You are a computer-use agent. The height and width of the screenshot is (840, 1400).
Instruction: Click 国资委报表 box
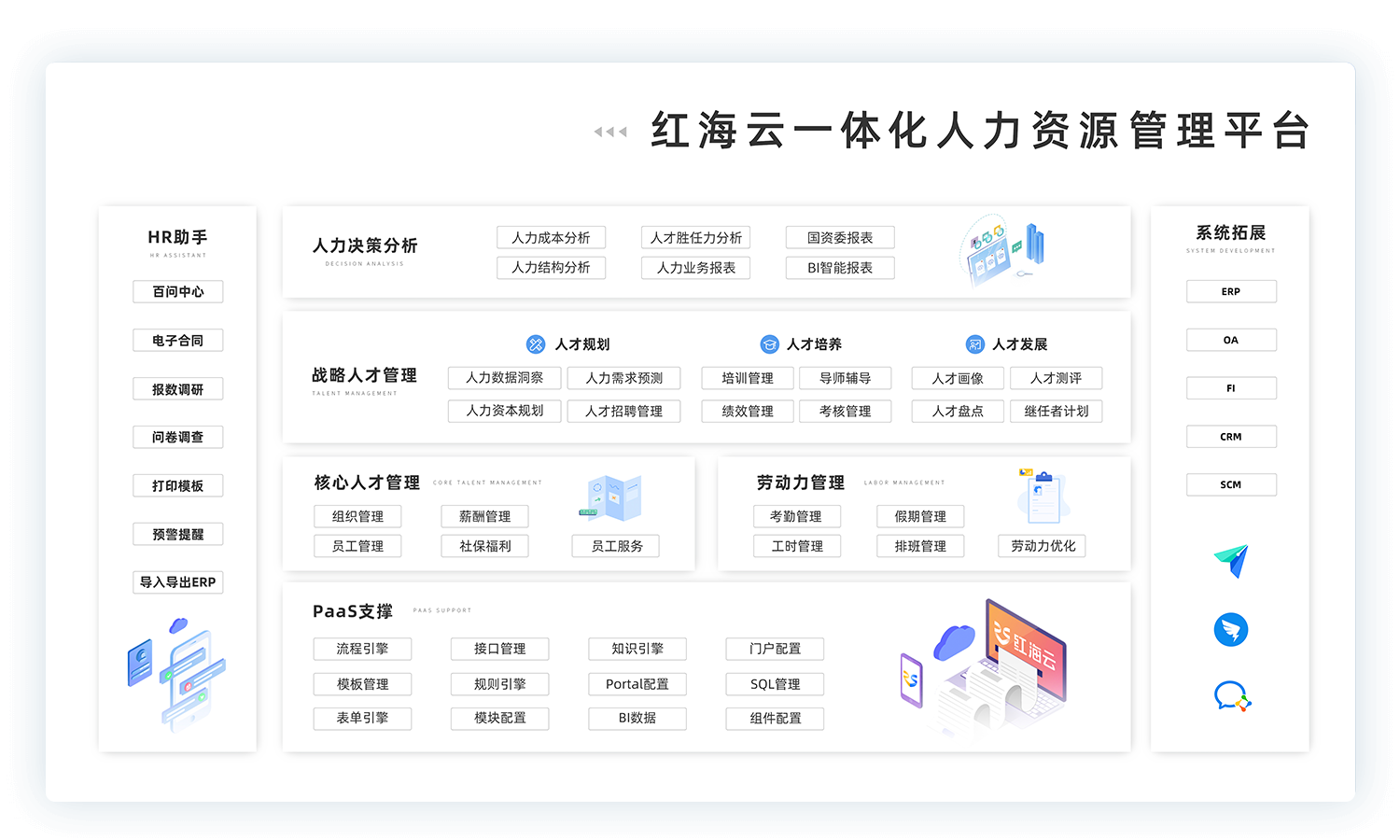pos(840,238)
